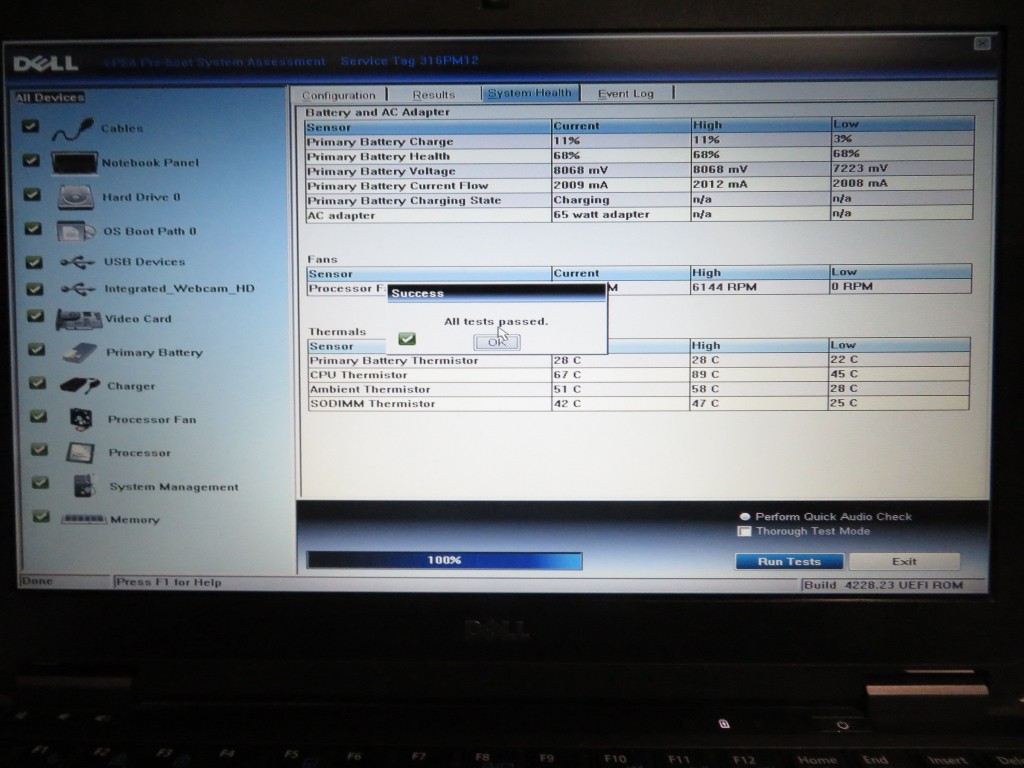Select the Processor Fan icon
This screenshot has height=768, width=1024.
(x=81, y=419)
